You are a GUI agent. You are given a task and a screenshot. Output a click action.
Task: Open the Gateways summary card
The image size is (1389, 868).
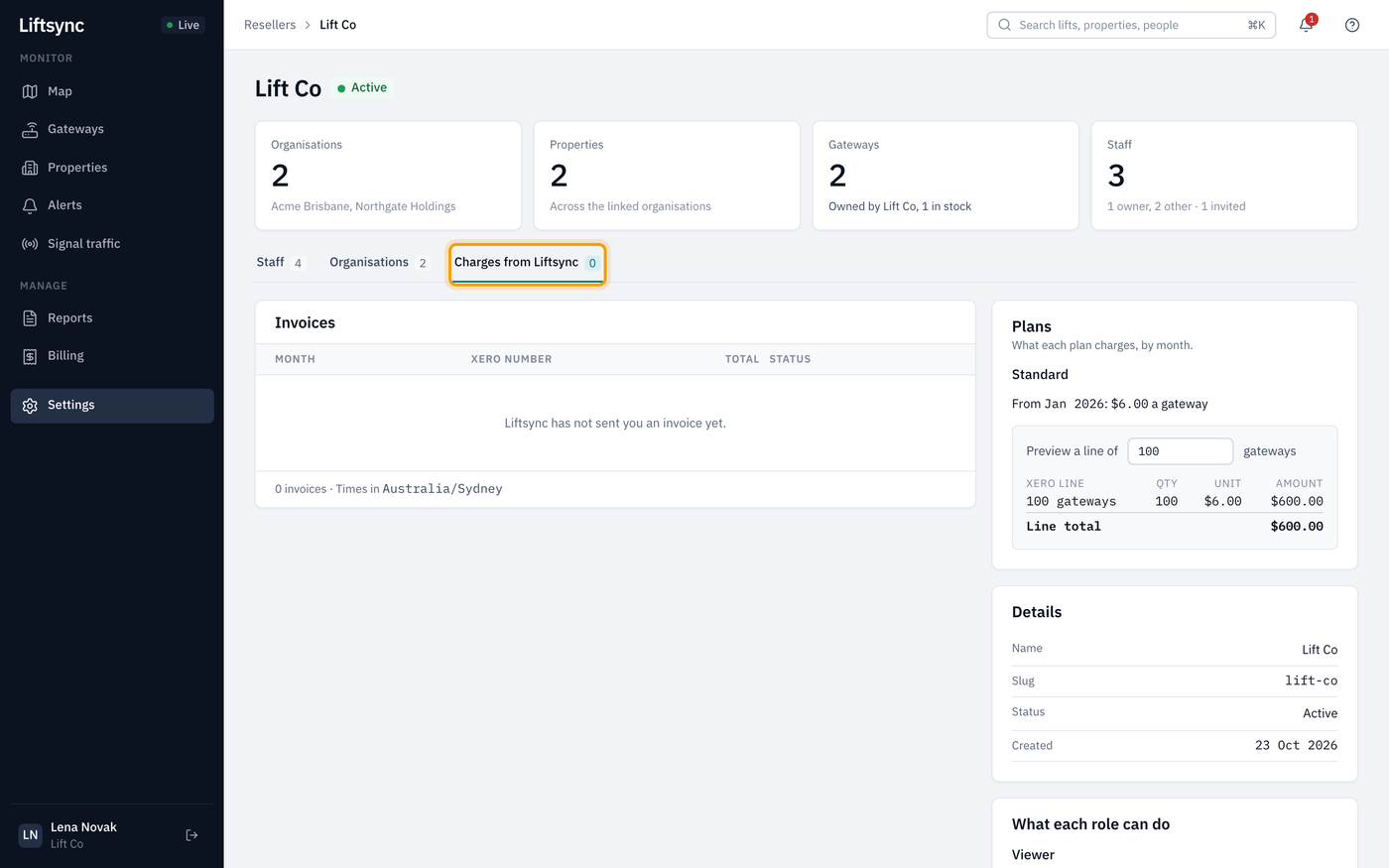point(946,176)
